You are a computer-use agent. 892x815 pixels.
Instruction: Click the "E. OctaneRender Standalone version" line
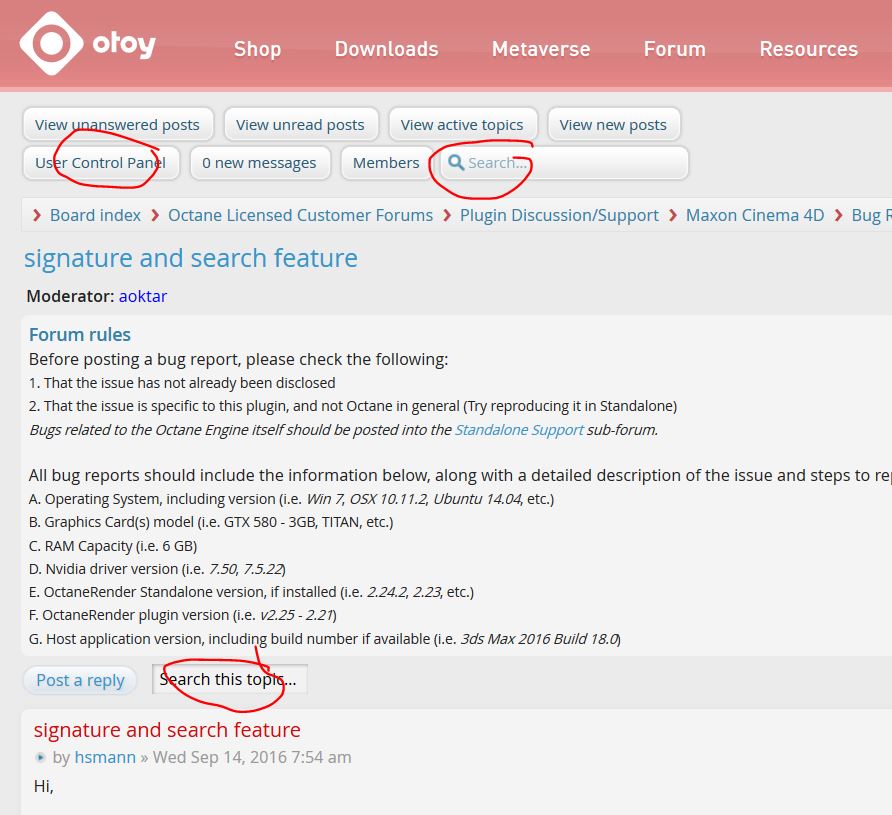[x=251, y=592]
